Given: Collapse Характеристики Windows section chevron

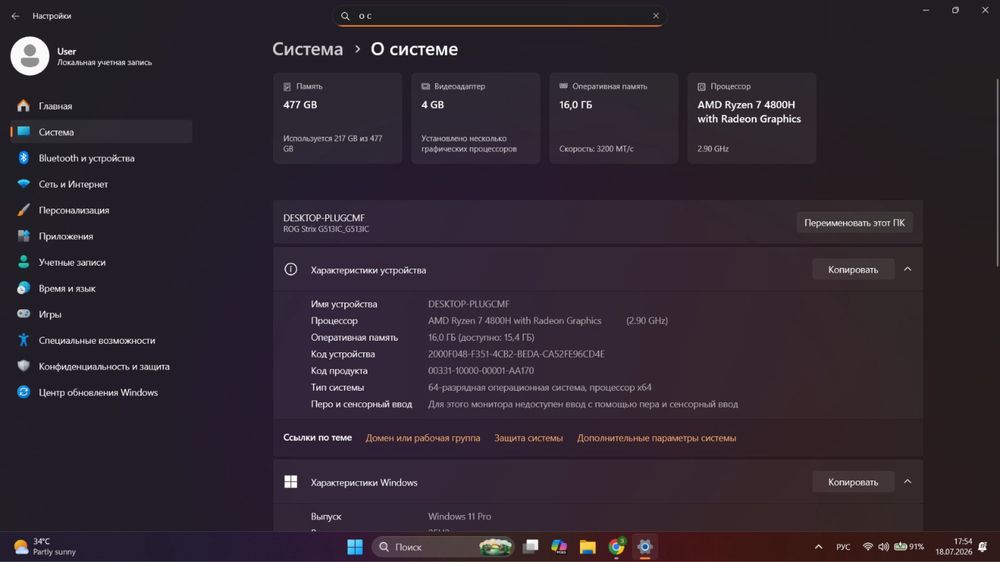Looking at the screenshot, I should [x=908, y=482].
